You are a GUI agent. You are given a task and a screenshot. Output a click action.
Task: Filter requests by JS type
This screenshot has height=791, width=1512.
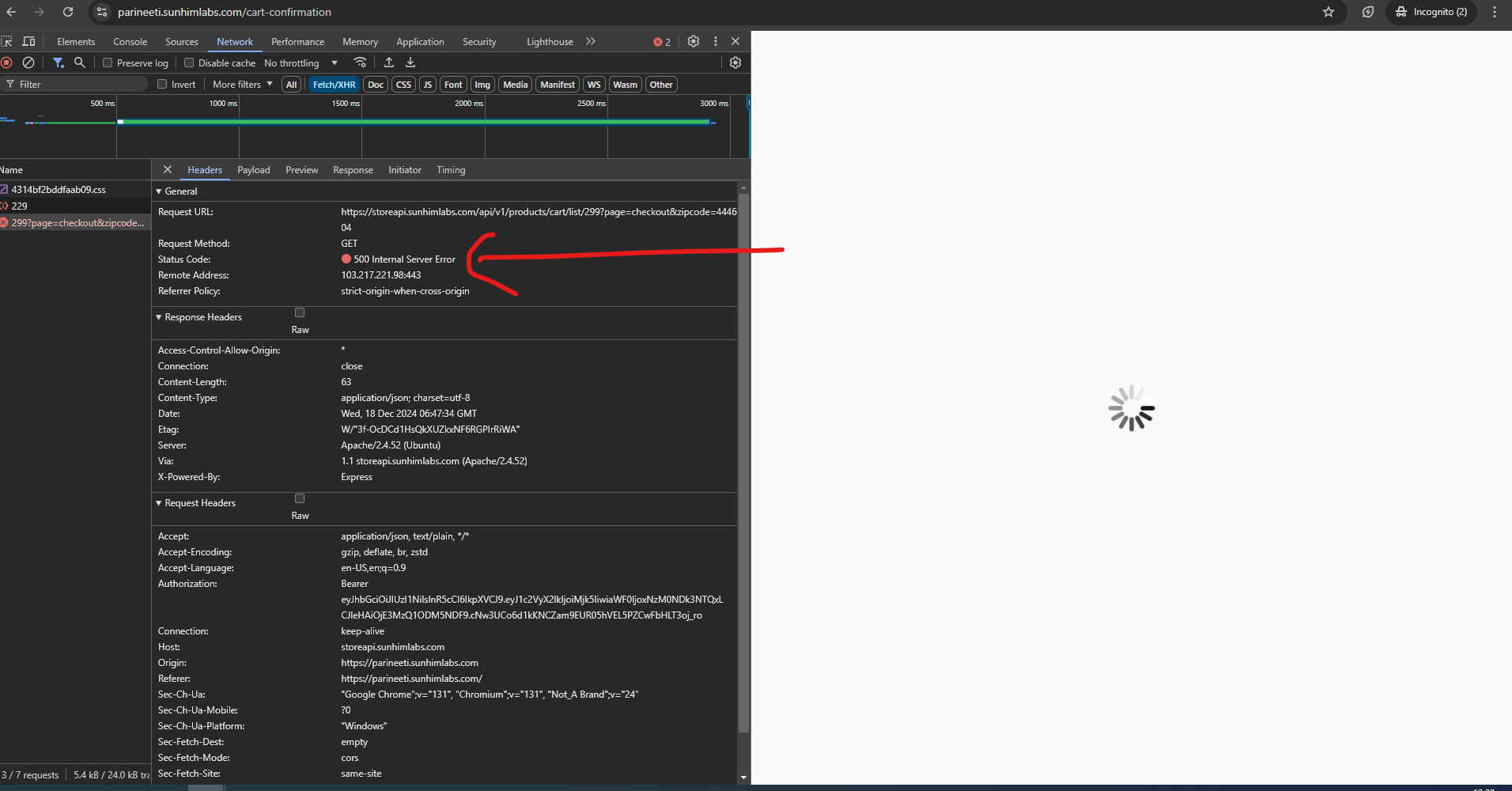pos(427,85)
